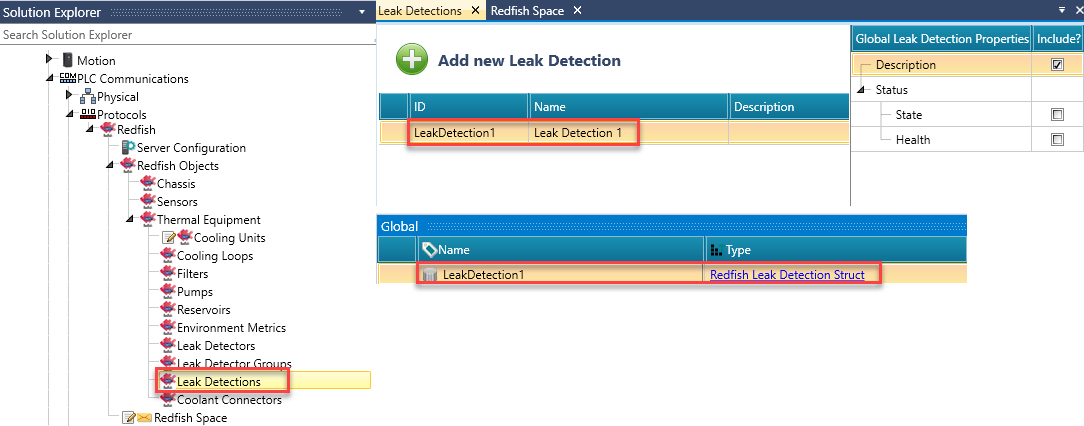This screenshot has width=1084, height=426.
Task: Select the Chassis Redfish icon
Action: pyautogui.click(x=148, y=184)
